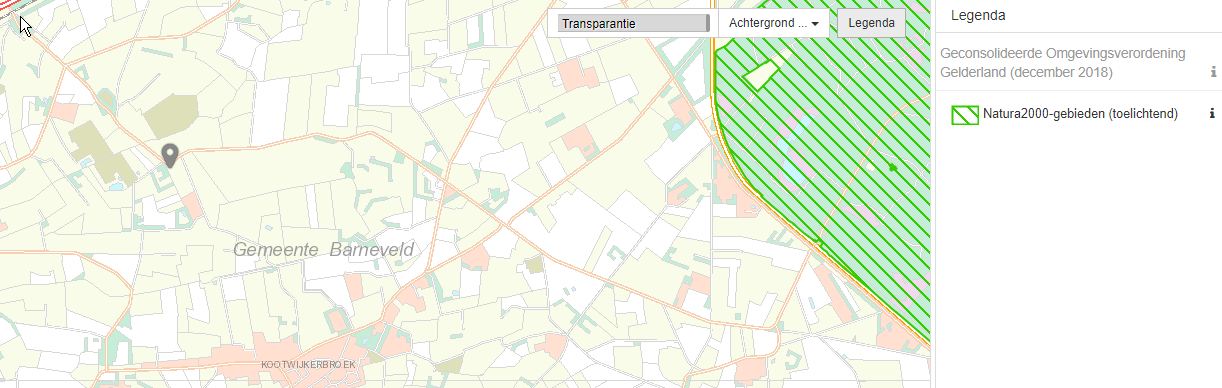Open info for Geconsolideerde Omgevingsverordening Gelderland
Screen dimensions: 1222x388
[1213, 72]
